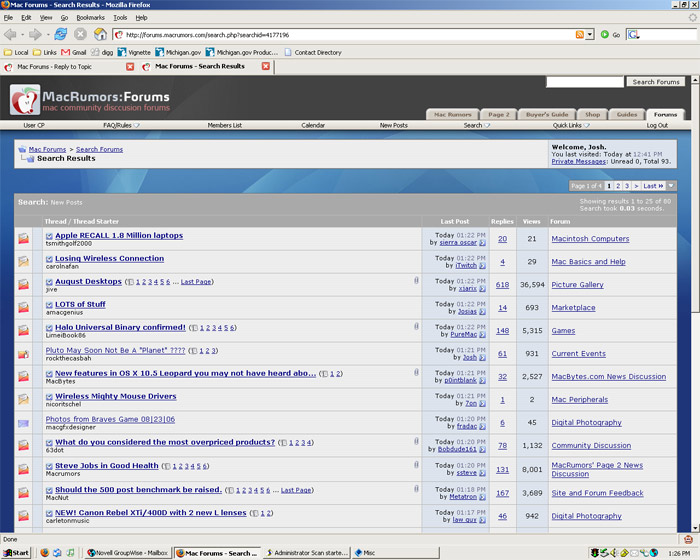Image resolution: width=700 pixels, height=560 pixels.
Task: Click the MacRumors apple logo
Action: tap(25, 100)
